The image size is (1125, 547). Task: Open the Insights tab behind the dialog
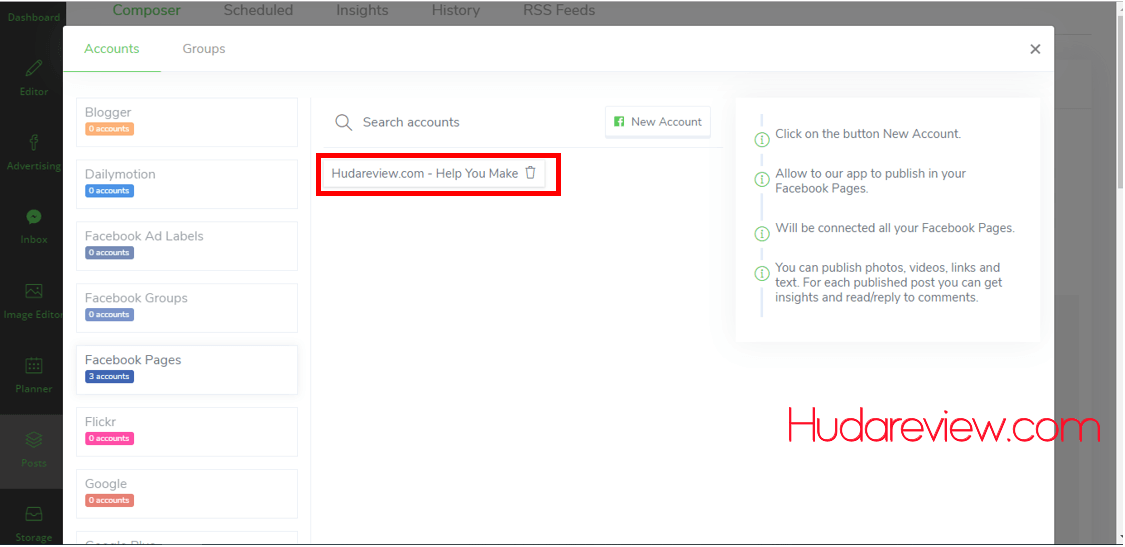point(362,11)
